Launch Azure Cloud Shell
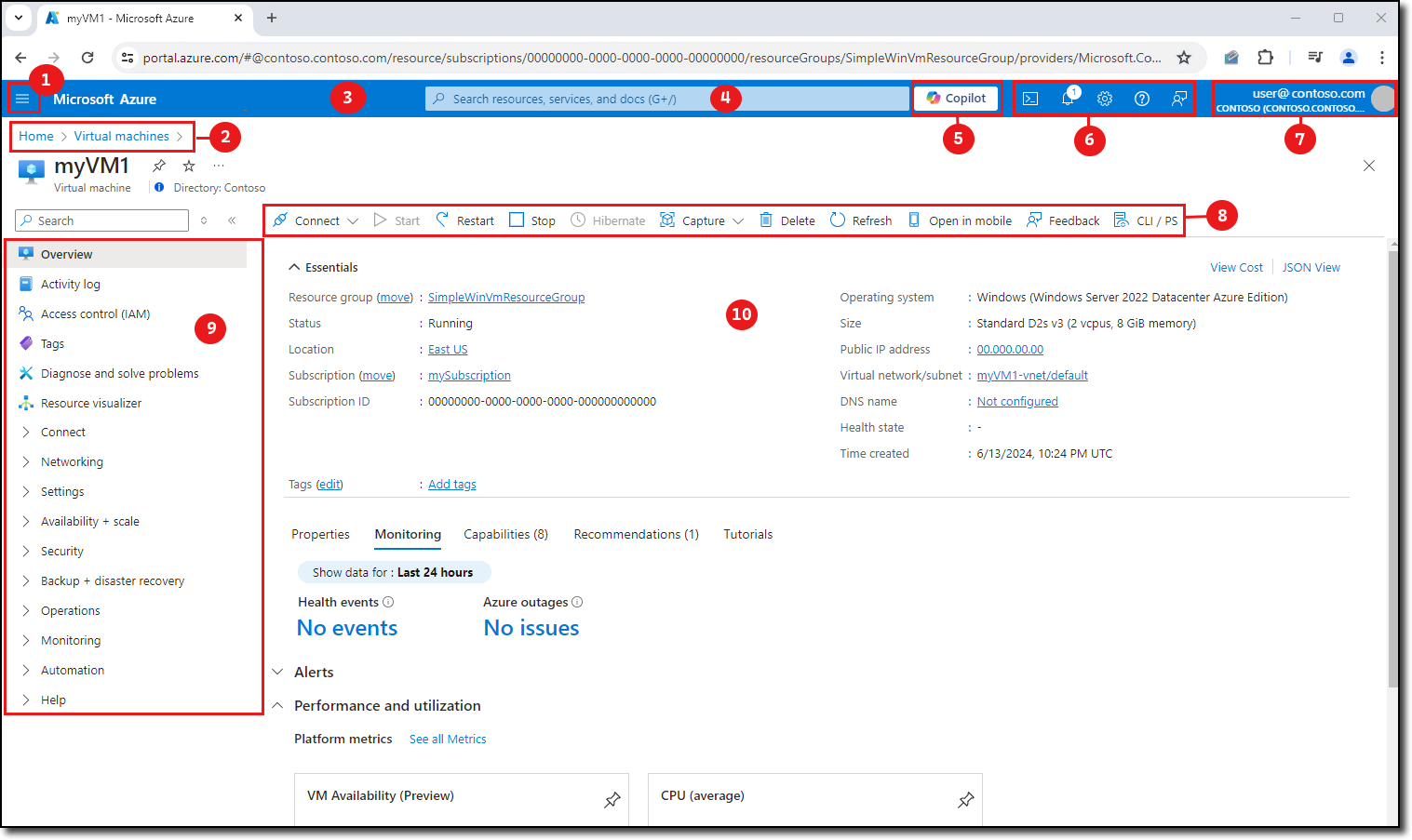 click(x=1030, y=98)
